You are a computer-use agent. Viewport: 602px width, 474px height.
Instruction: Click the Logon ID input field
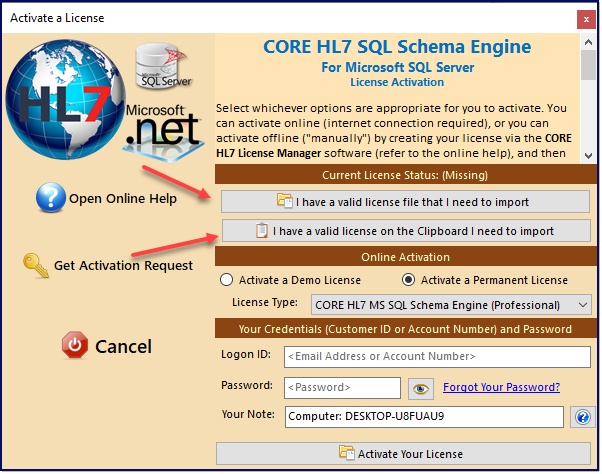(437, 357)
